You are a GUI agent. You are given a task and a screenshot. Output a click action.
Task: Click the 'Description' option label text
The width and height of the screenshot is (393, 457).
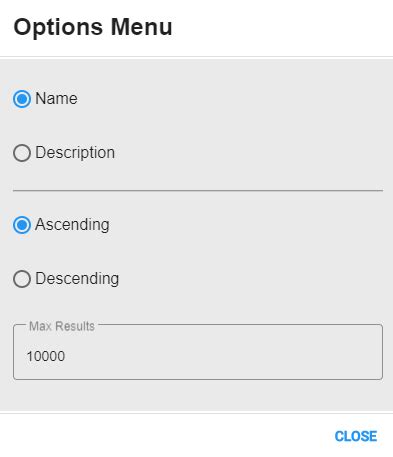75,153
